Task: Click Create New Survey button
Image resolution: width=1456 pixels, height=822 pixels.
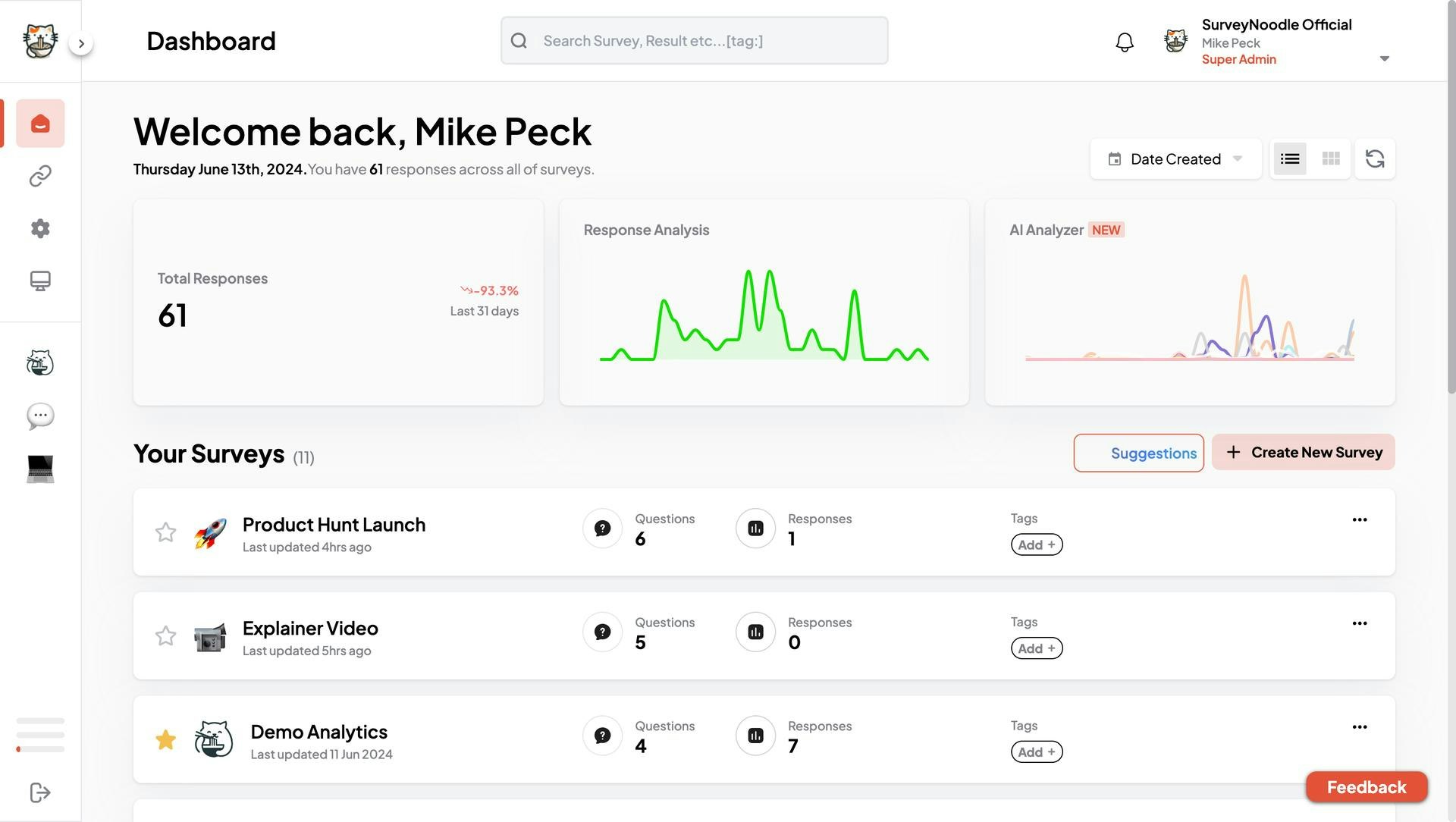Action: pos(1303,452)
